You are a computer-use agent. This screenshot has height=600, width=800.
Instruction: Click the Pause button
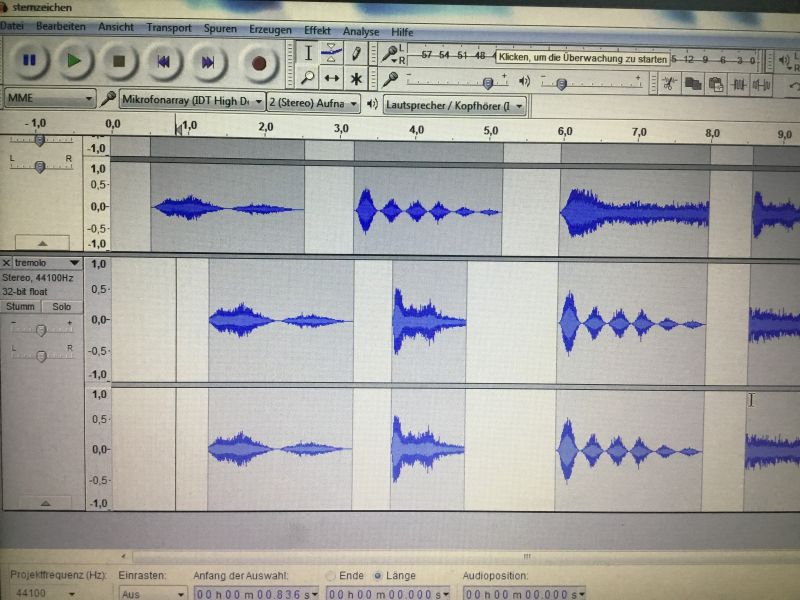(29, 61)
